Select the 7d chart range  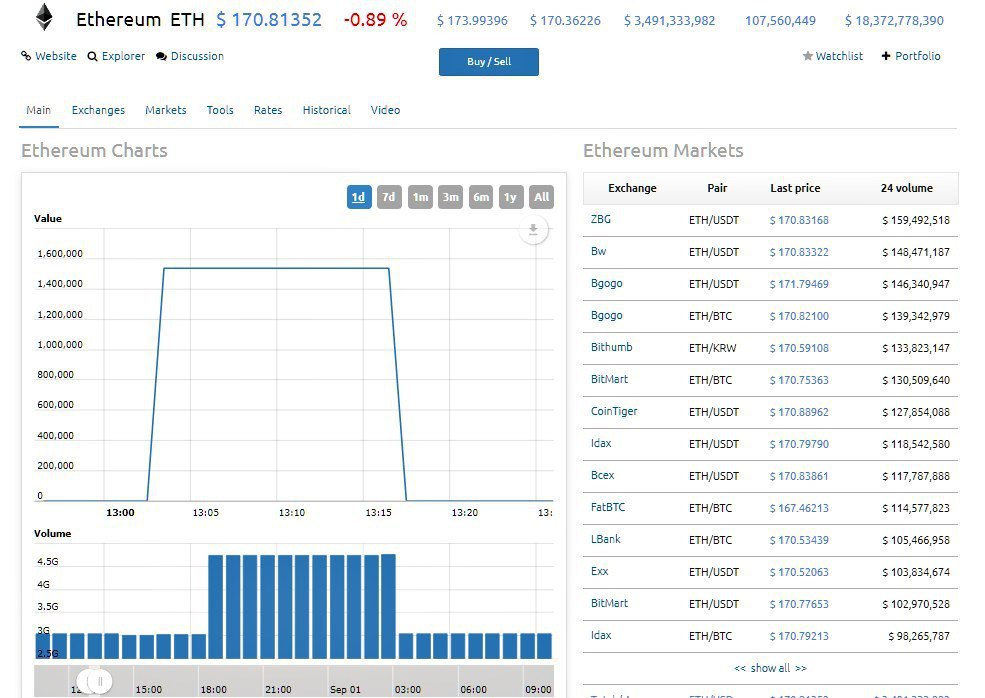click(389, 197)
